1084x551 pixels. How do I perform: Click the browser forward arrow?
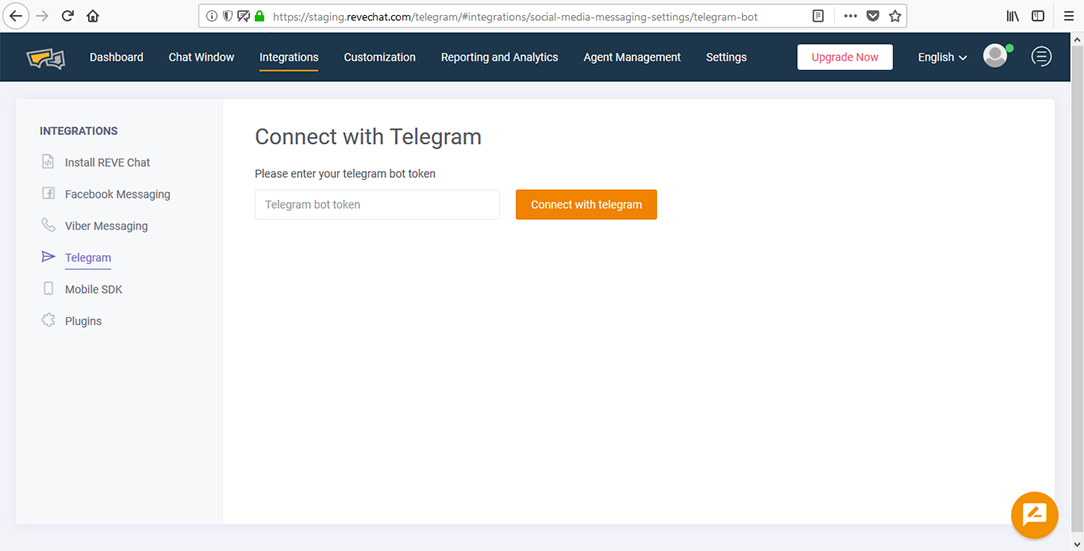coord(43,16)
